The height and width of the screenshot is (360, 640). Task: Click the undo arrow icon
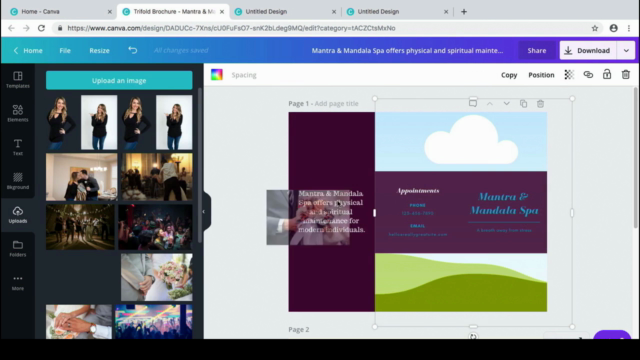click(133, 50)
